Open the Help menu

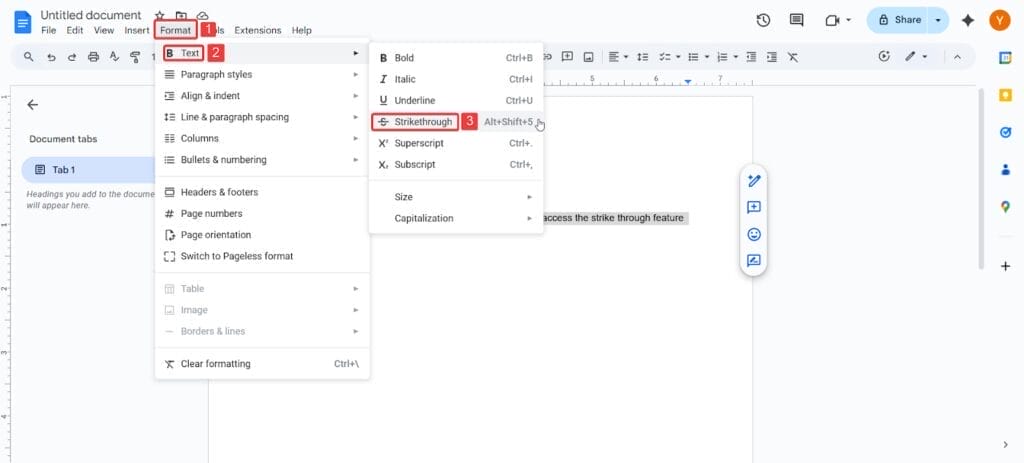[302, 30]
